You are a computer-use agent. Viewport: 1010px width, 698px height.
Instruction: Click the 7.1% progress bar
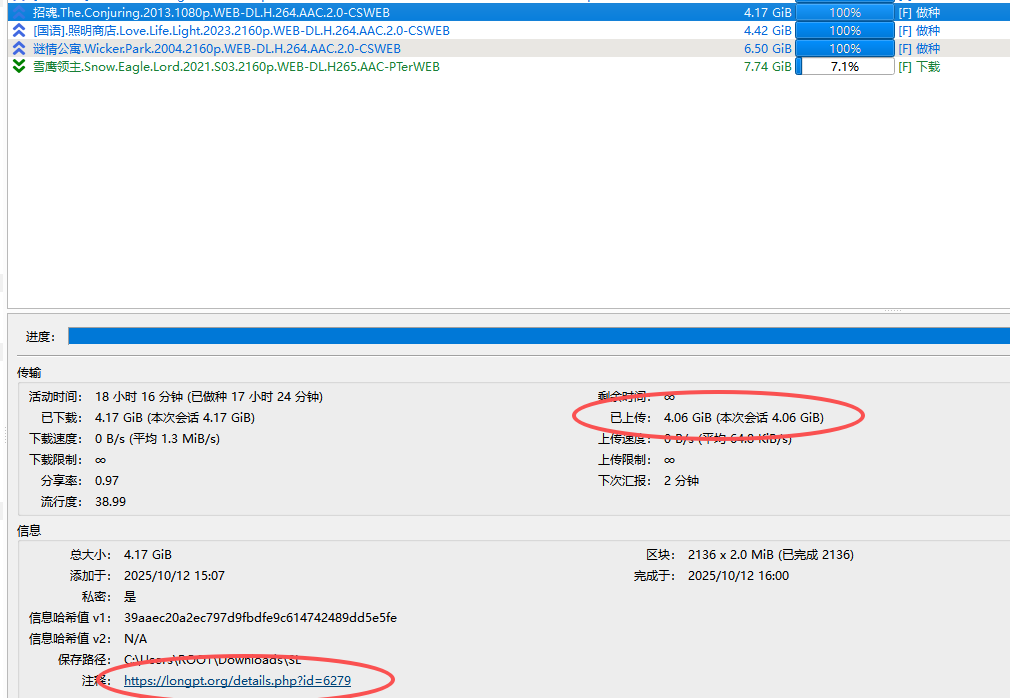(844, 67)
